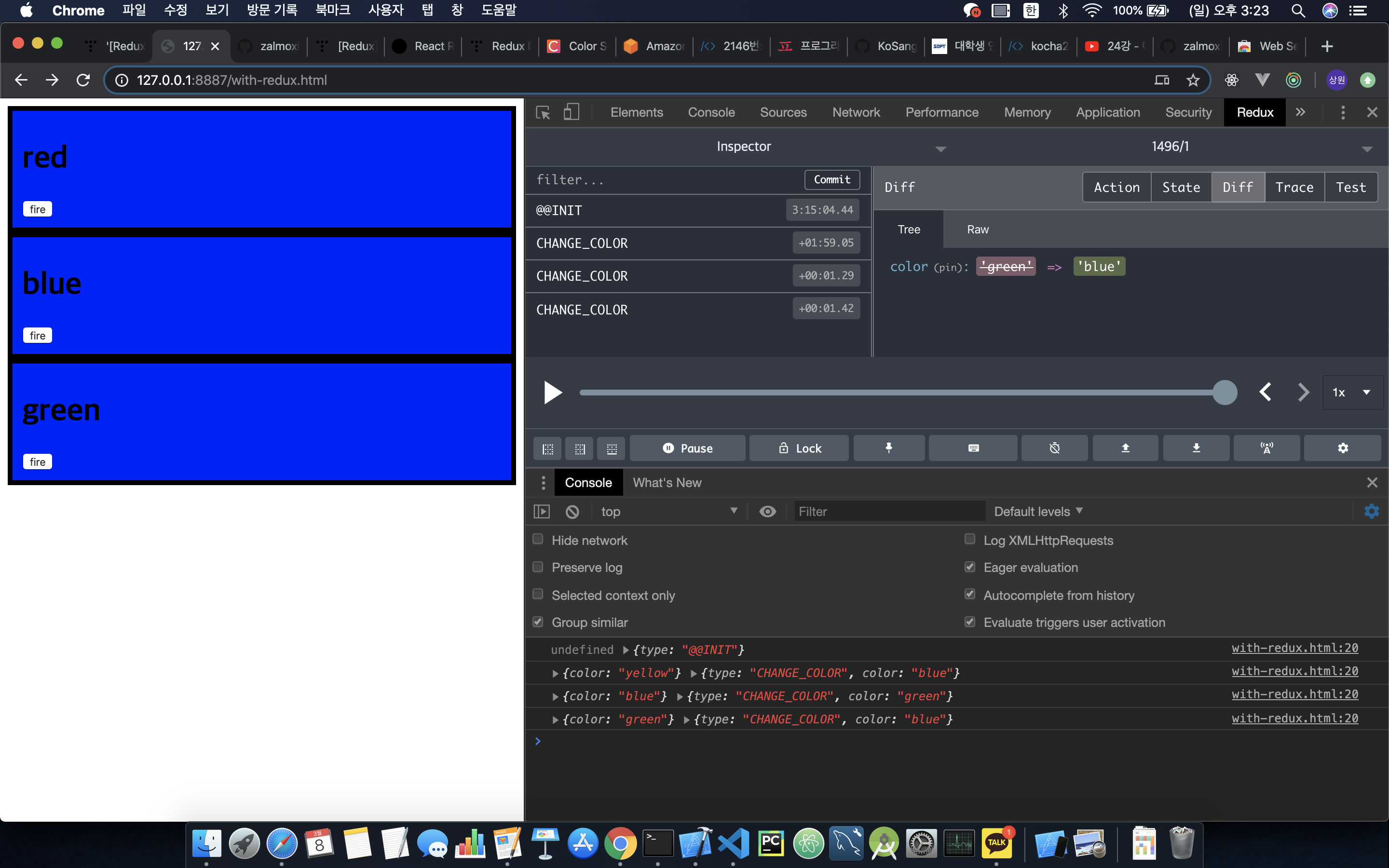Image resolution: width=1389 pixels, height=868 pixels.
Task: Click the Commit button
Action: [x=831, y=180]
